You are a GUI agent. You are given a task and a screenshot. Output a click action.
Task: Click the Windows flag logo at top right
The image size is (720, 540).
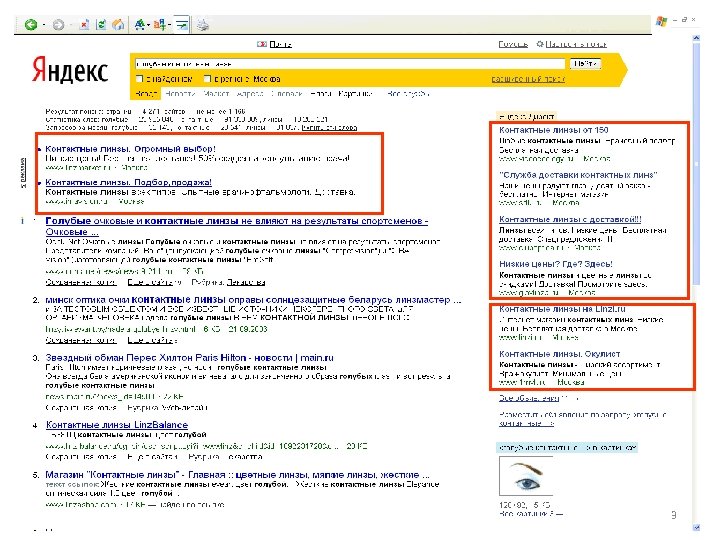[x=661, y=21]
